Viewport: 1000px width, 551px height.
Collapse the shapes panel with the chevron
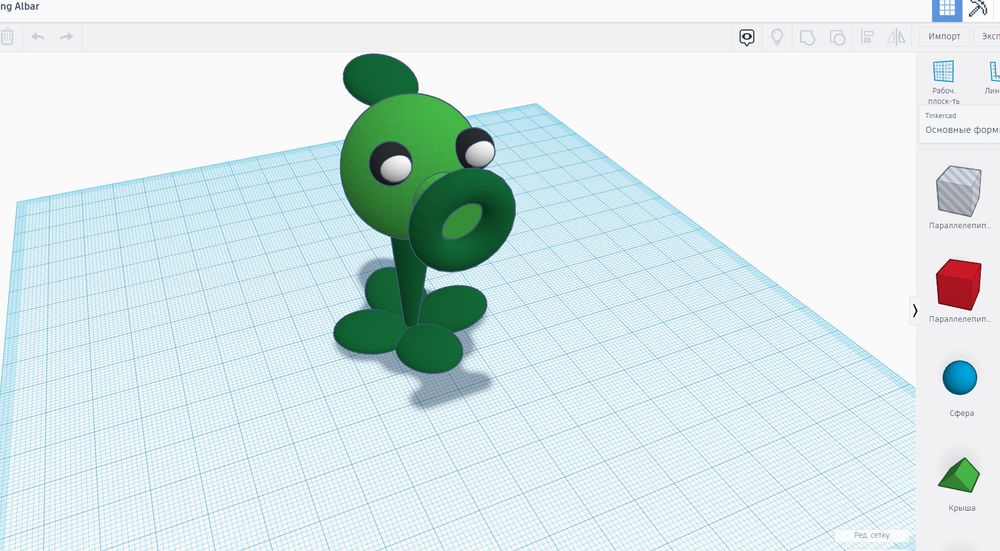click(x=915, y=311)
